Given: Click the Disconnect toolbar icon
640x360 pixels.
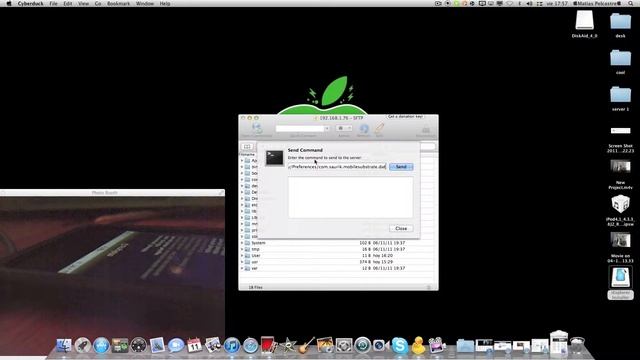Looking at the screenshot, I should pyautogui.click(x=426, y=131).
